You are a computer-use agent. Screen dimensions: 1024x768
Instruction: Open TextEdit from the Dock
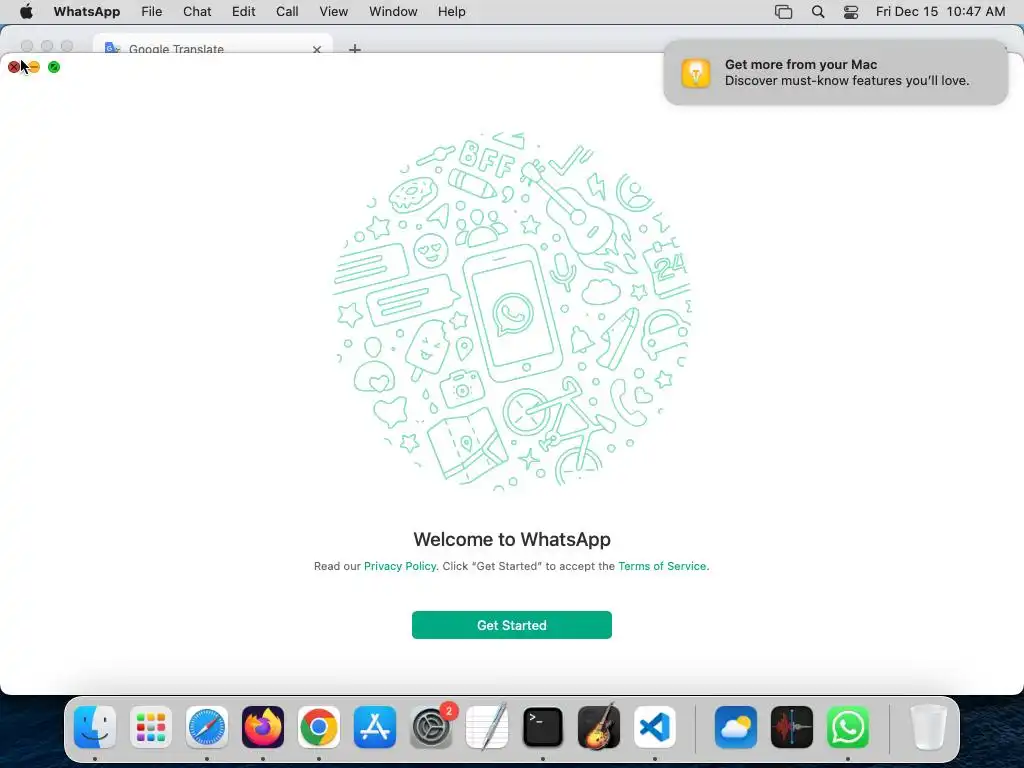click(x=487, y=727)
